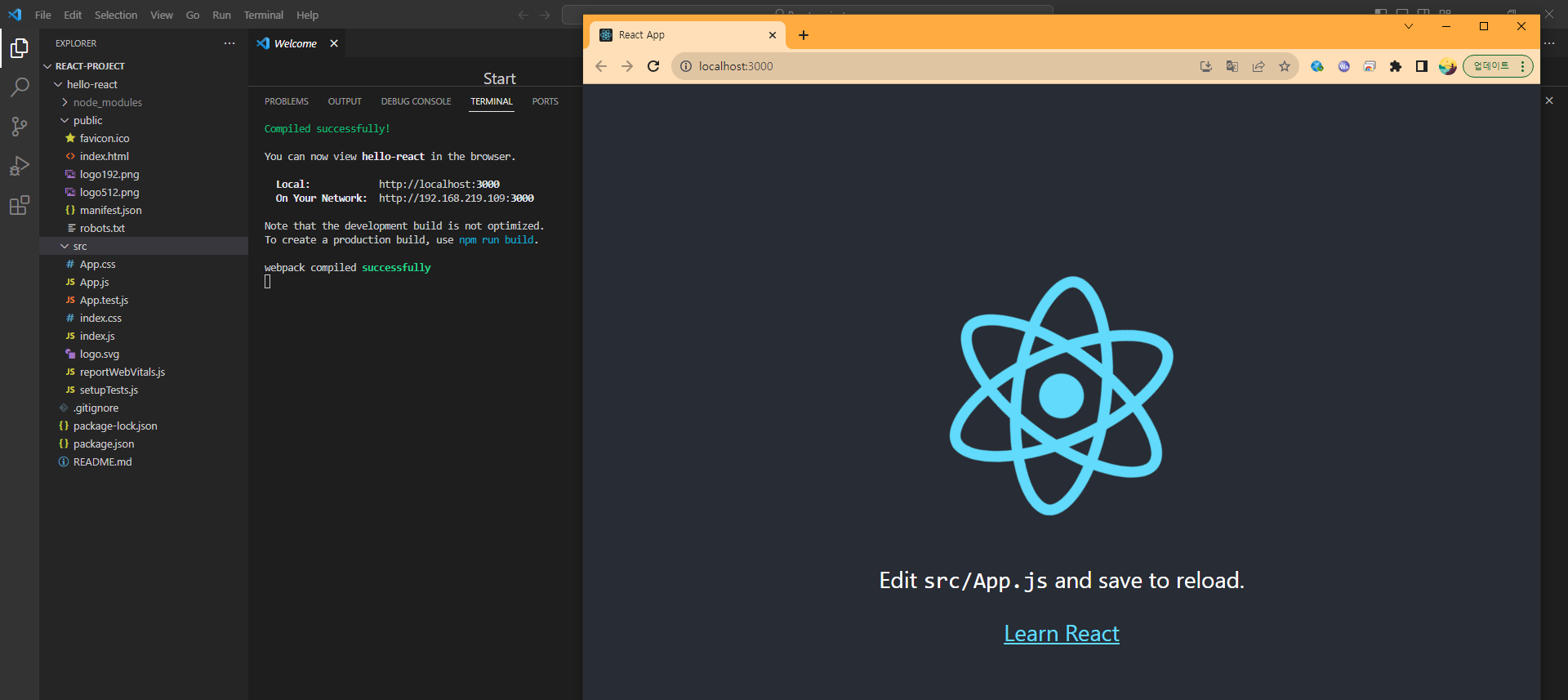Close the VS Code terminal panel

pyautogui.click(x=1549, y=100)
